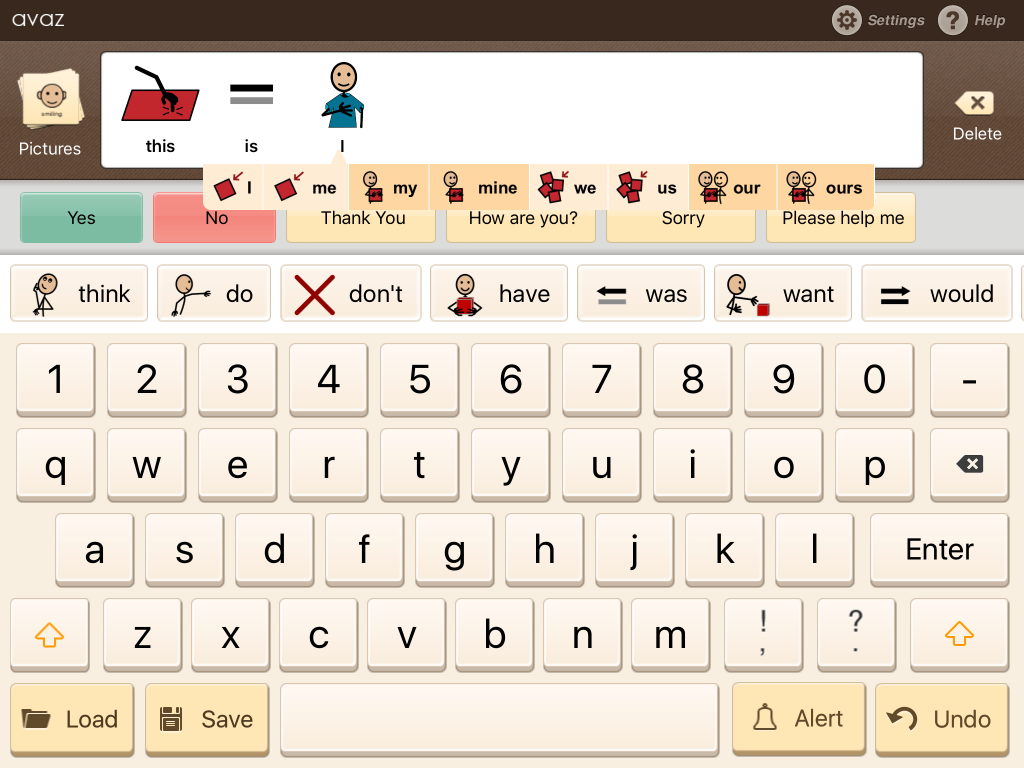Select the 'I' picture in message bar

(342, 108)
